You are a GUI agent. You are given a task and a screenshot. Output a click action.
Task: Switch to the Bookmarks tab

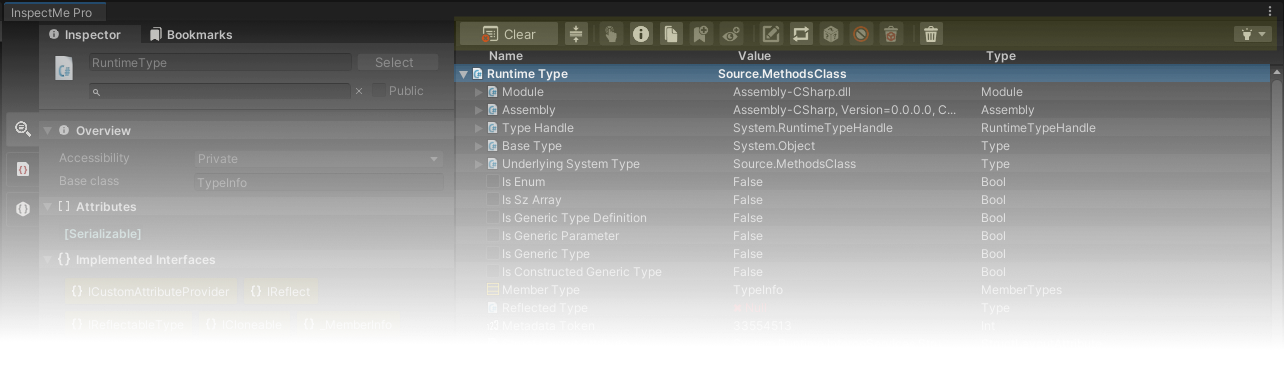(190, 34)
